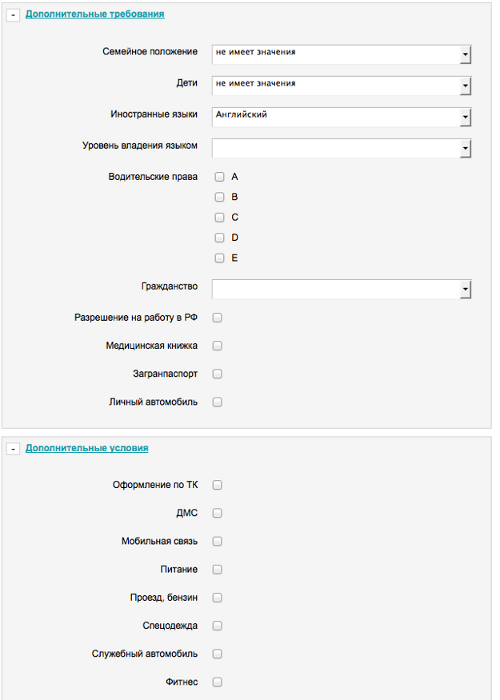Screen dimensions: 500x700
Task: Open the Дети dropdown
Action: [342, 86]
